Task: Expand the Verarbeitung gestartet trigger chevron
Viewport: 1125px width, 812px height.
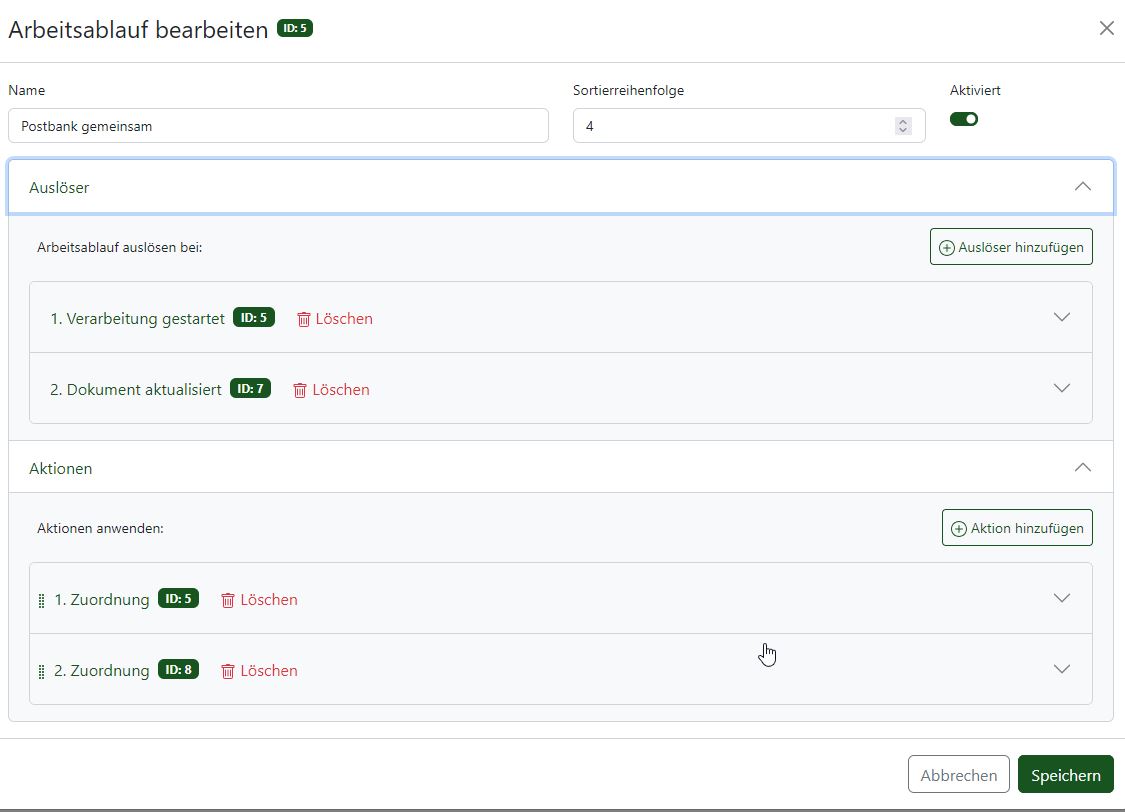Action: pyautogui.click(x=1062, y=317)
